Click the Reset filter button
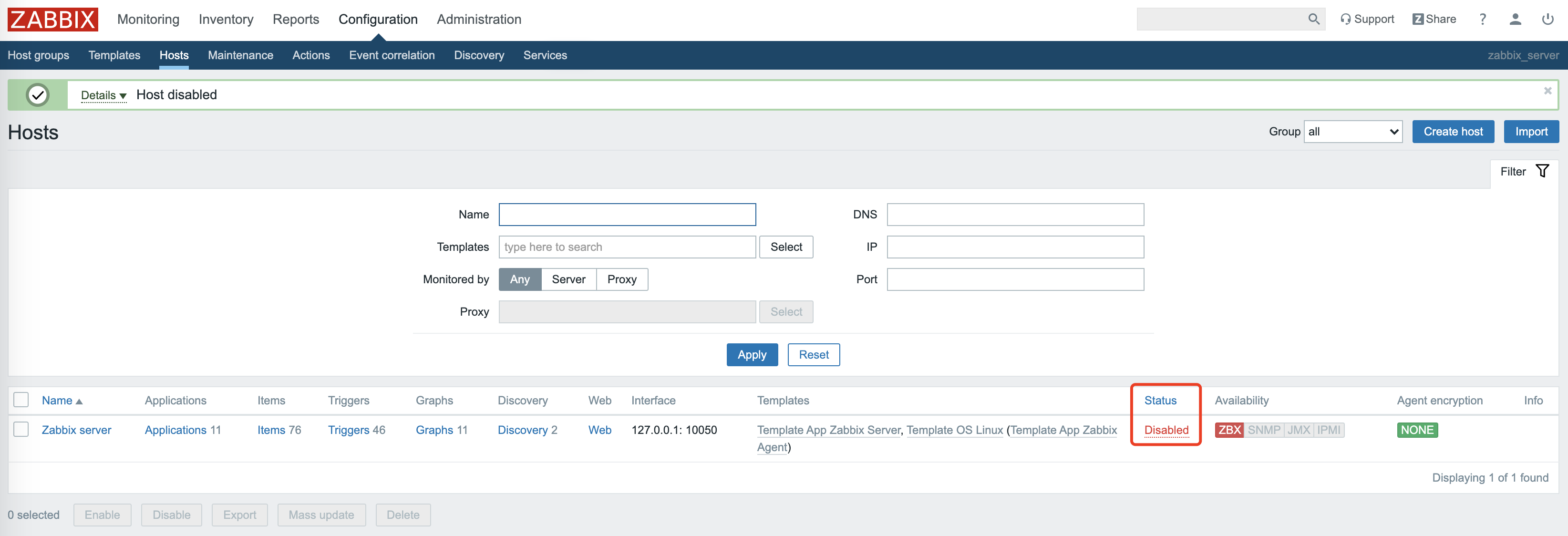1568x536 pixels. [814, 355]
